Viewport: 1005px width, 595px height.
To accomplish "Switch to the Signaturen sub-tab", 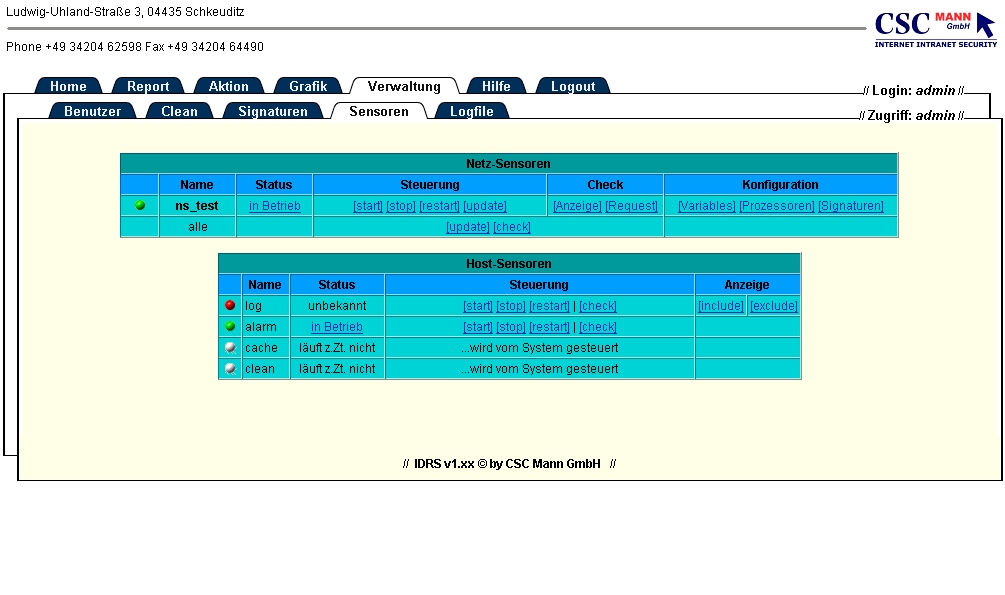I will [273, 111].
